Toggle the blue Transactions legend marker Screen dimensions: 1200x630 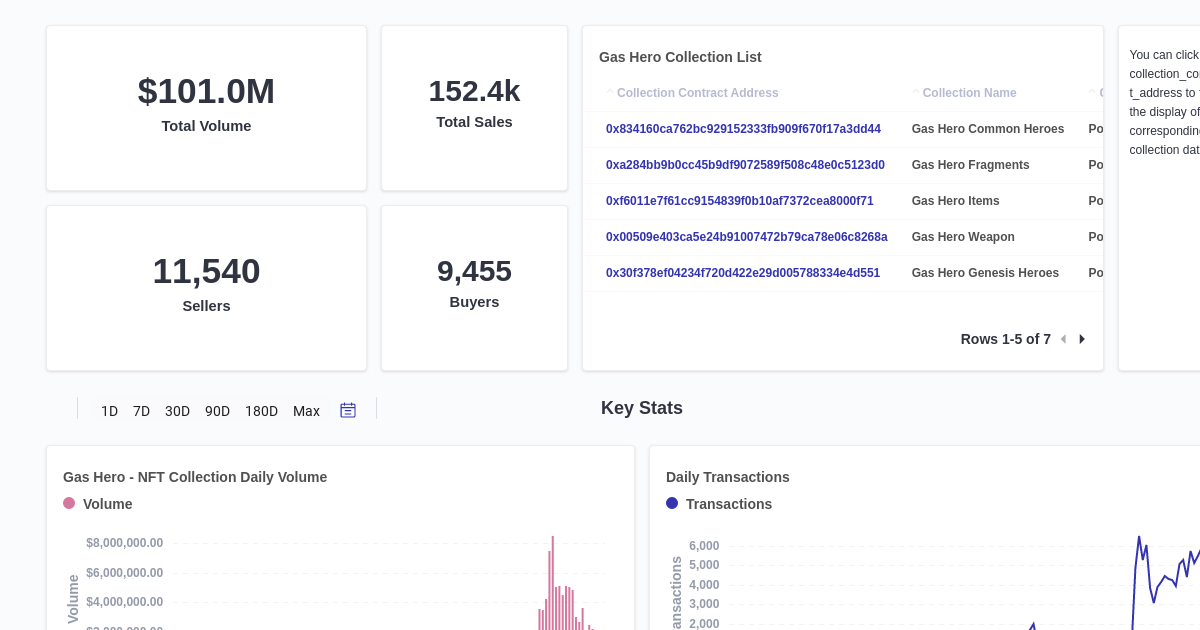pos(671,503)
